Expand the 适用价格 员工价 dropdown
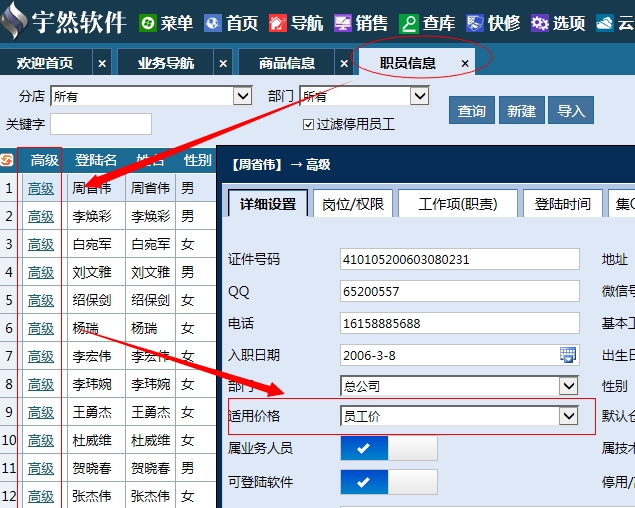 (x=568, y=416)
